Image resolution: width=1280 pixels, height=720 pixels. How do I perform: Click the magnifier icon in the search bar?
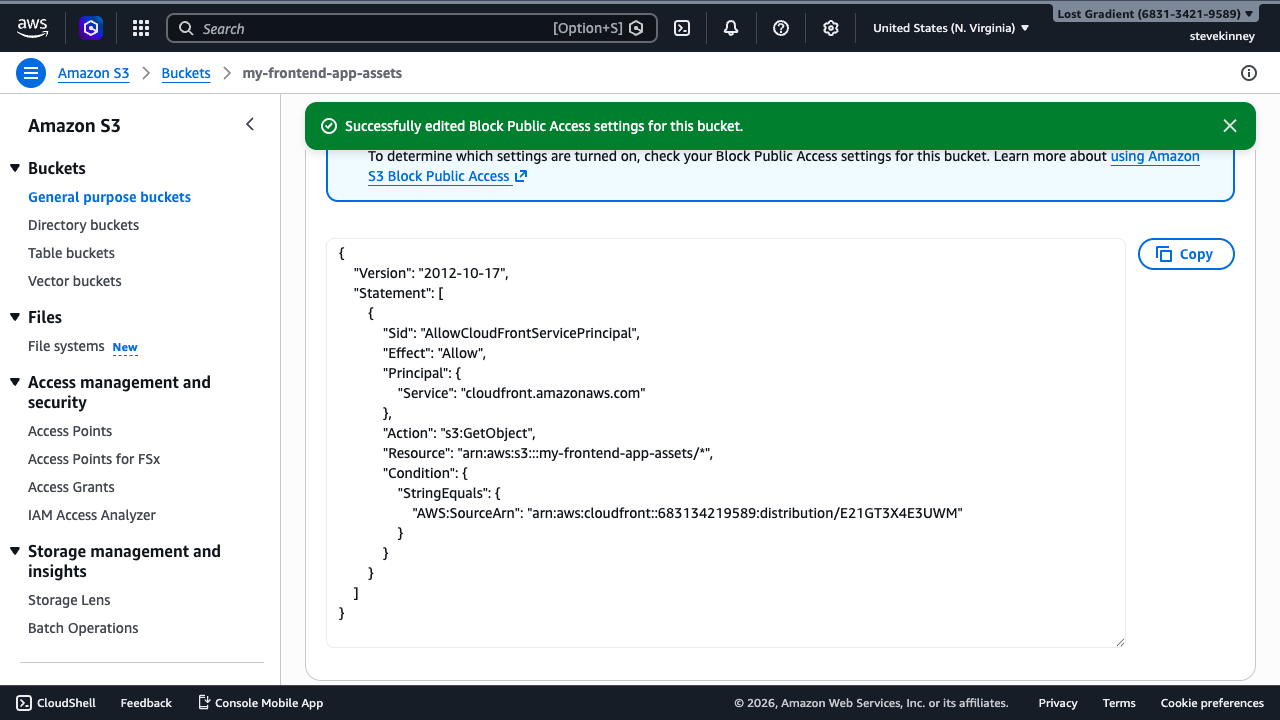pyautogui.click(x=186, y=28)
